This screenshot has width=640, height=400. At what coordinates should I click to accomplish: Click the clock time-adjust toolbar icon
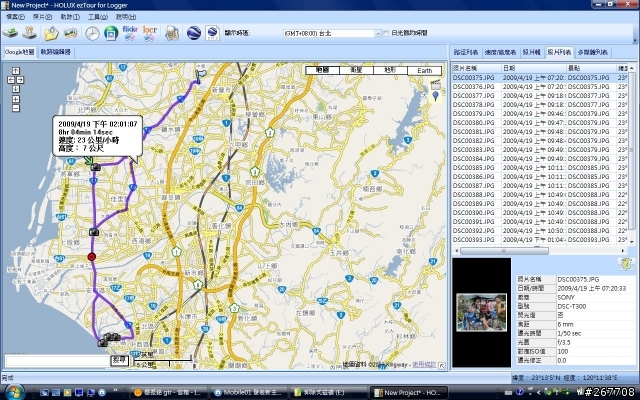pos(92,33)
